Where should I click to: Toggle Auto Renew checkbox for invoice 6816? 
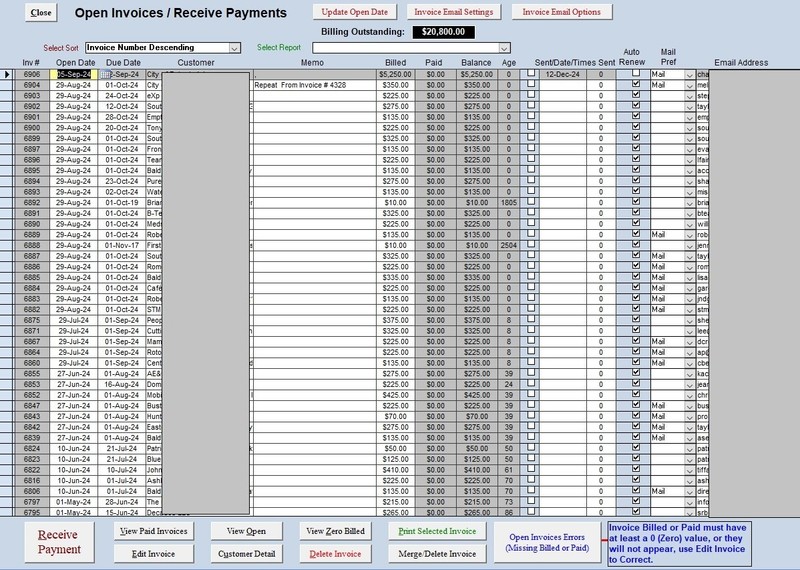(x=636, y=479)
